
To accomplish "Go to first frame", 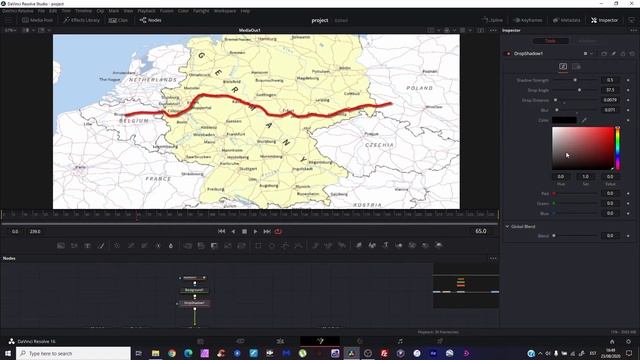I will pyautogui.click(x=222, y=231).
